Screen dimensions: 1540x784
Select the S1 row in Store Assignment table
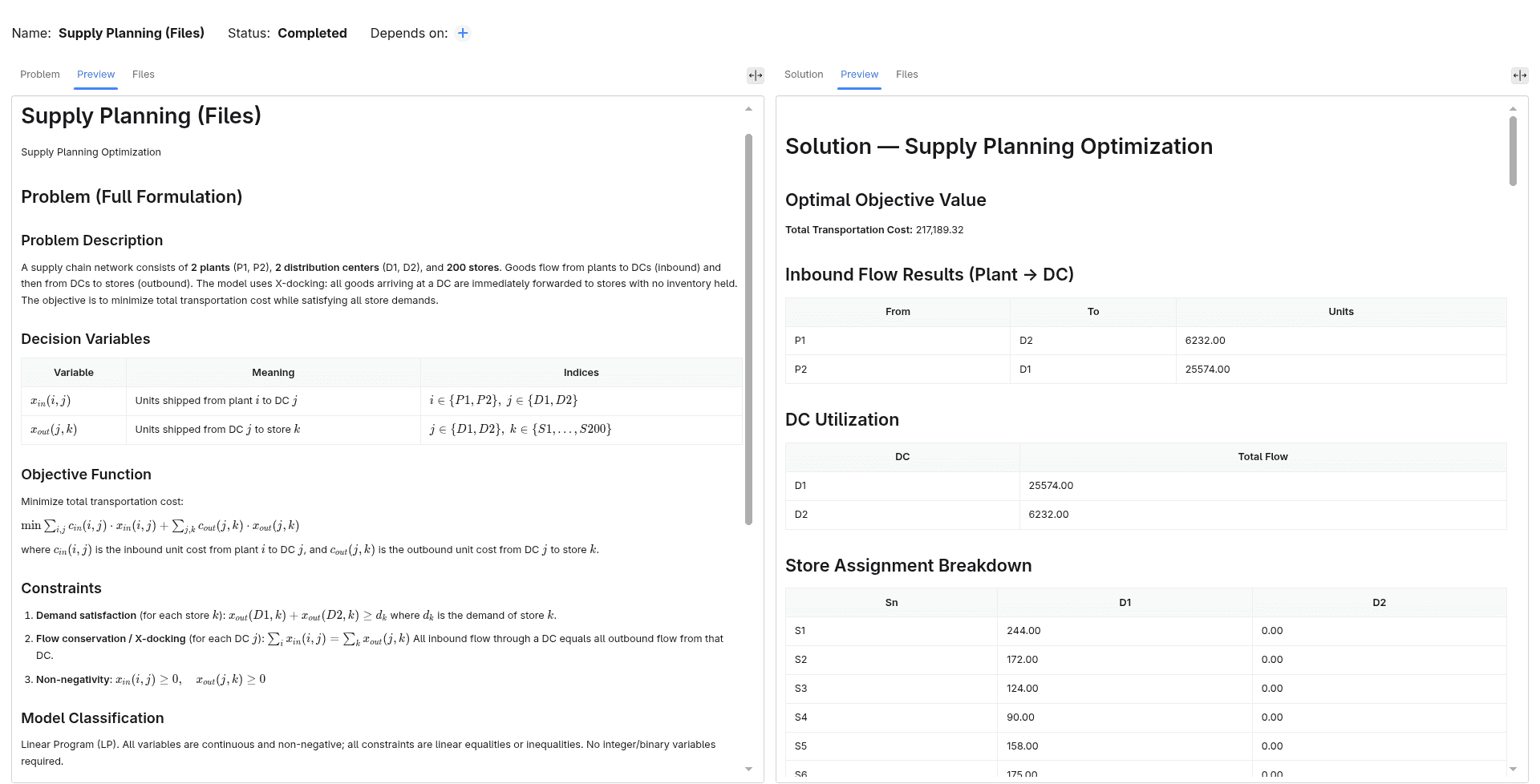(x=1145, y=631)
